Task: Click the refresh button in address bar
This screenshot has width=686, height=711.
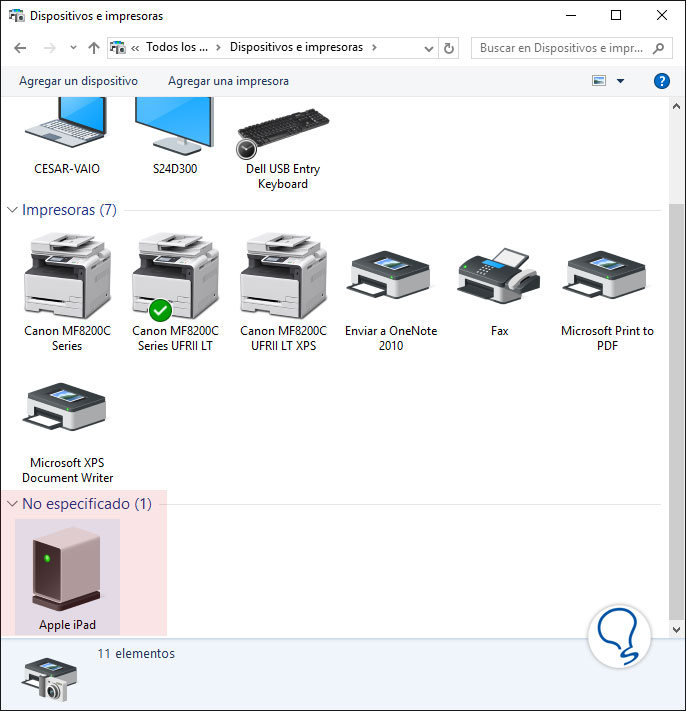Action: point(448,48)
